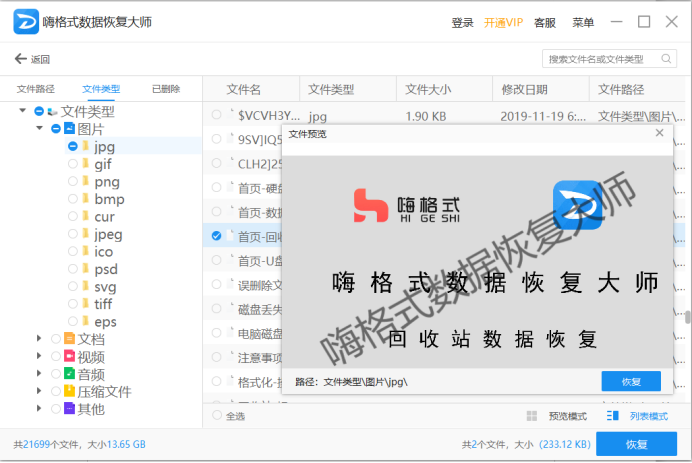Click the back arrow icon

point(21,59)
